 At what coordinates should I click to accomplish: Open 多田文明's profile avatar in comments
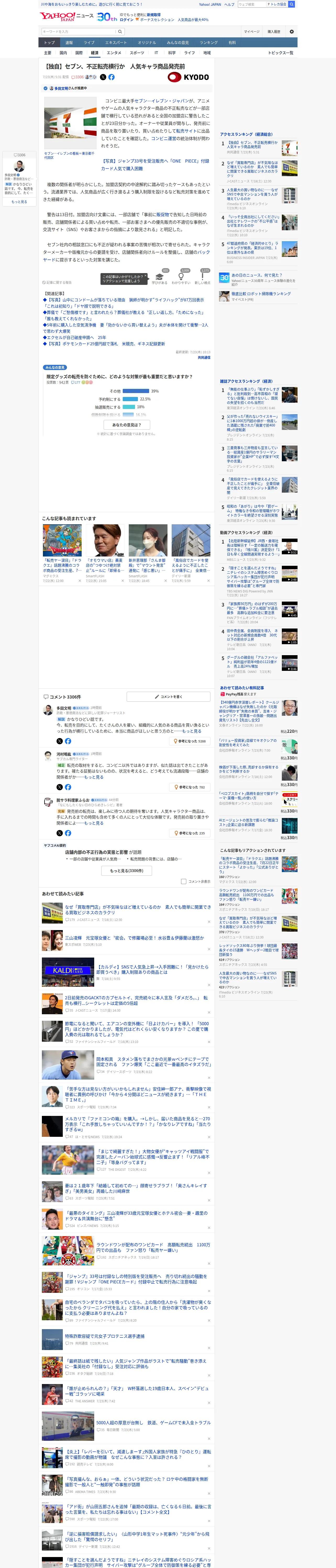pos(48,710)
